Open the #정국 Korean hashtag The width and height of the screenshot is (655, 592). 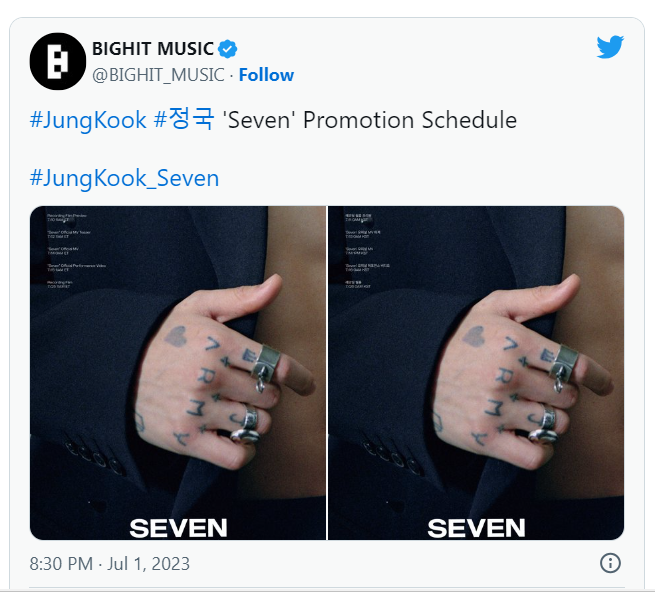click(184, 119)
